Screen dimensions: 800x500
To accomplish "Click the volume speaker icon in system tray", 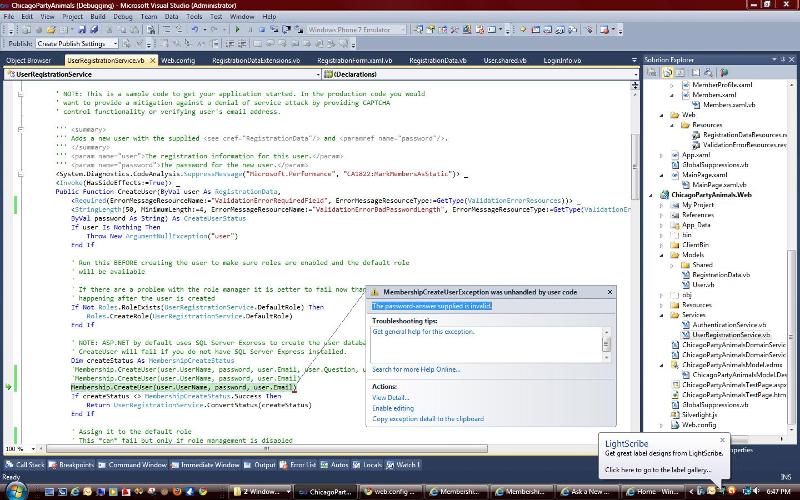I will click(x=756, y=491).
